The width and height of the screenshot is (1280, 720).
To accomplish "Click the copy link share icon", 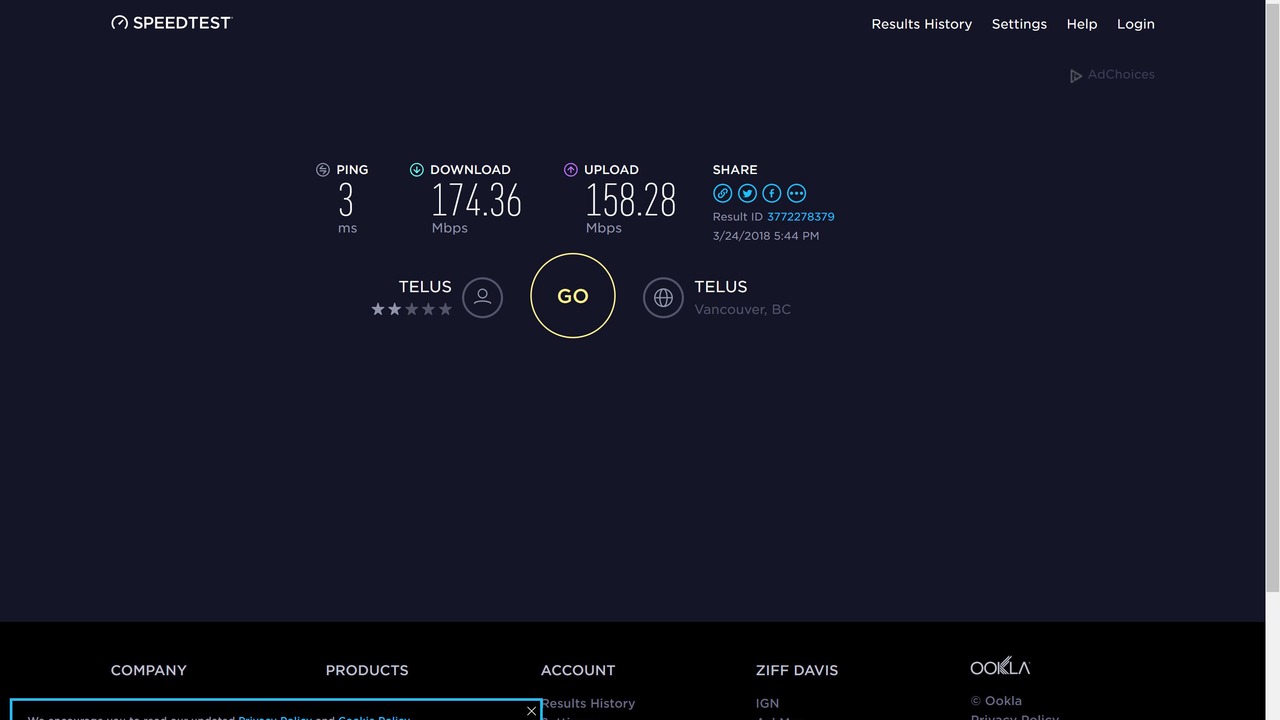I will point(722,193).
